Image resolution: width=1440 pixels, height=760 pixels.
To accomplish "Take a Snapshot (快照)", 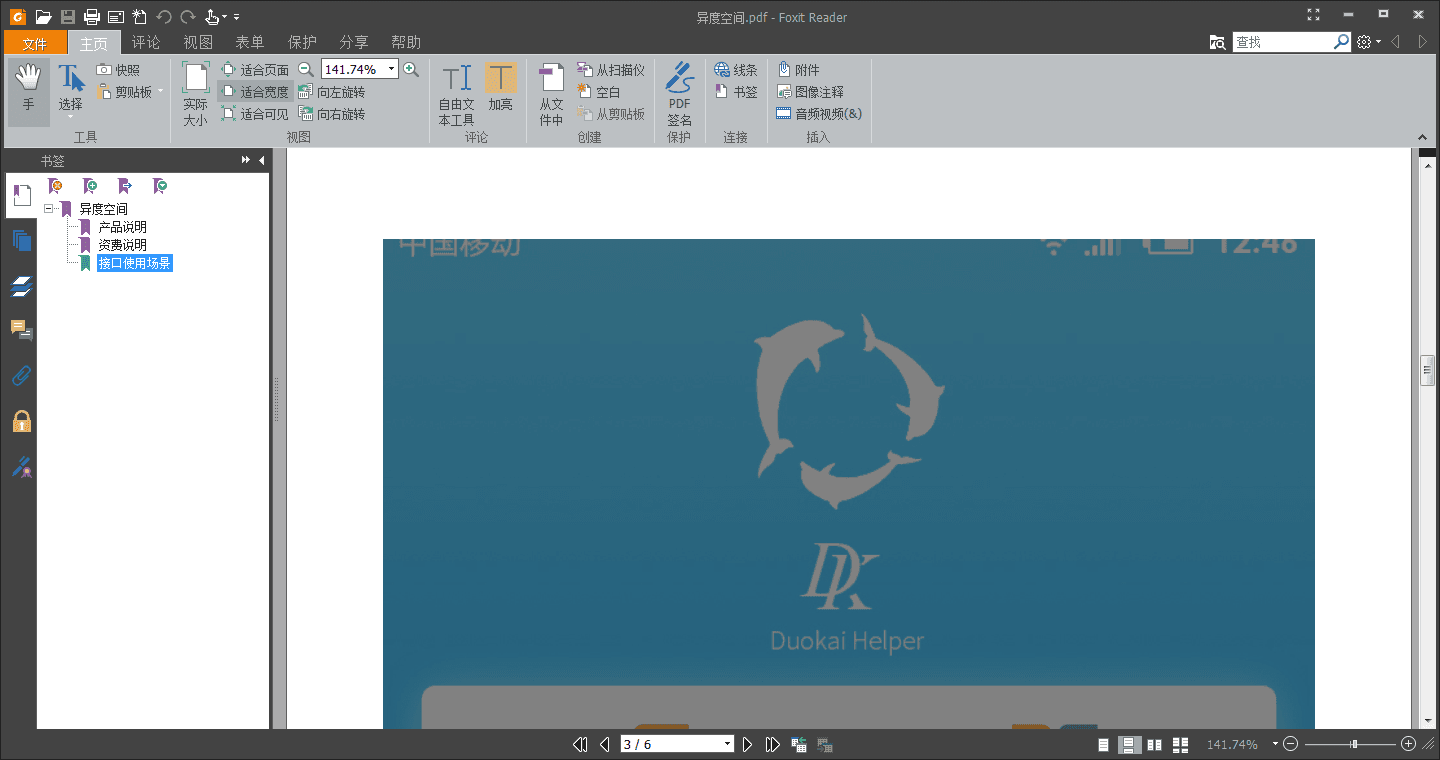I will [x=118, y=70].
